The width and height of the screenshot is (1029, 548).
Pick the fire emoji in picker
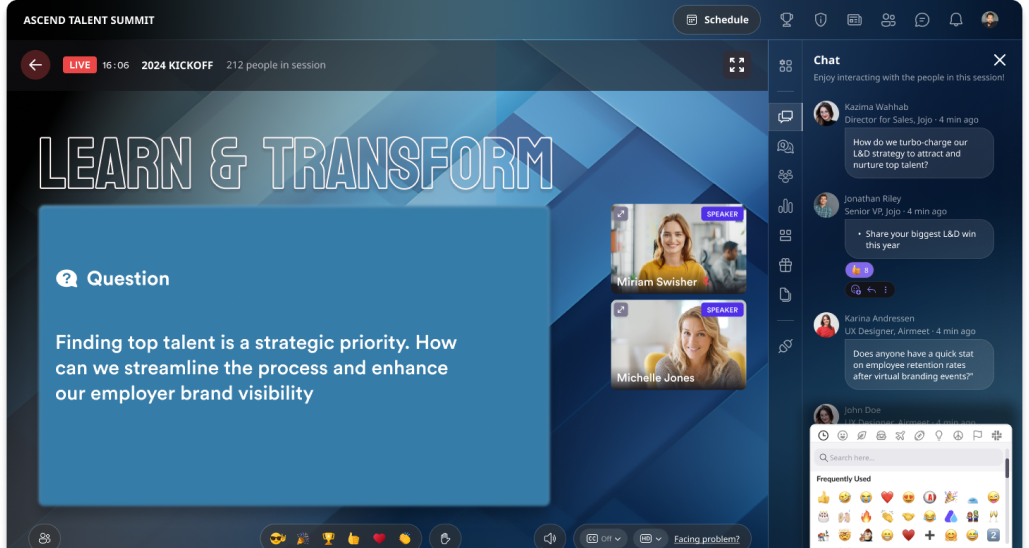[866, 516]
